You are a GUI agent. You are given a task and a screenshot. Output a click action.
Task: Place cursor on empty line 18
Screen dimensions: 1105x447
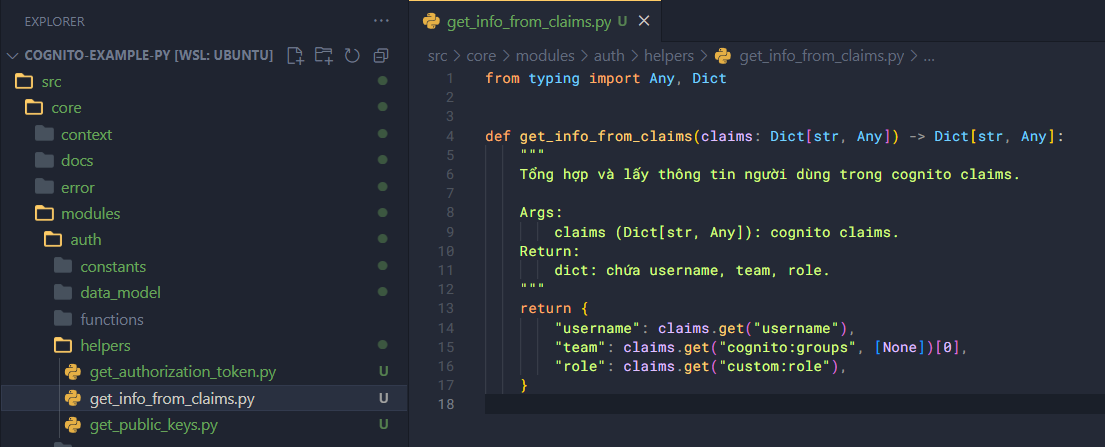[x=700, y=404]
